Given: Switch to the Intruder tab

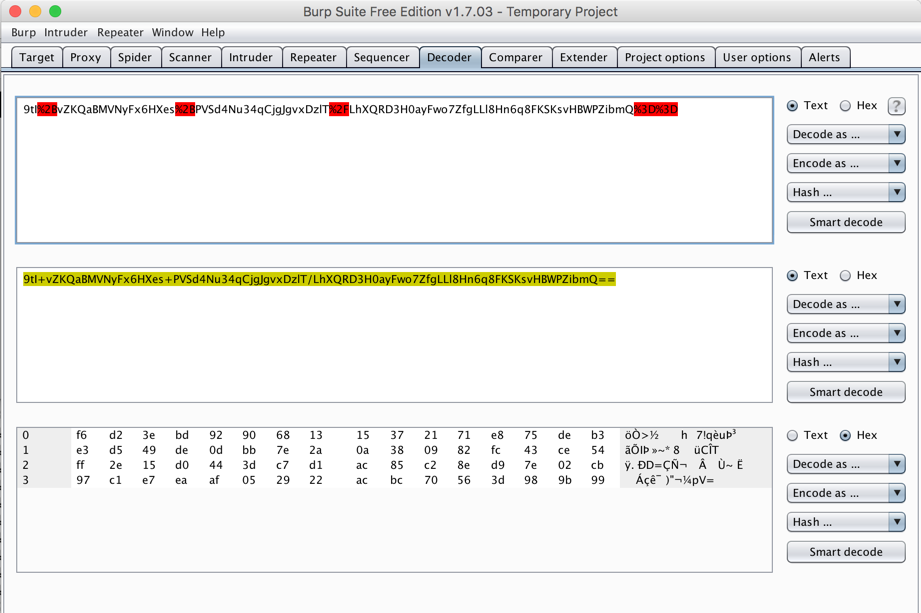Looking at the screenshot, I should point(251,57).
